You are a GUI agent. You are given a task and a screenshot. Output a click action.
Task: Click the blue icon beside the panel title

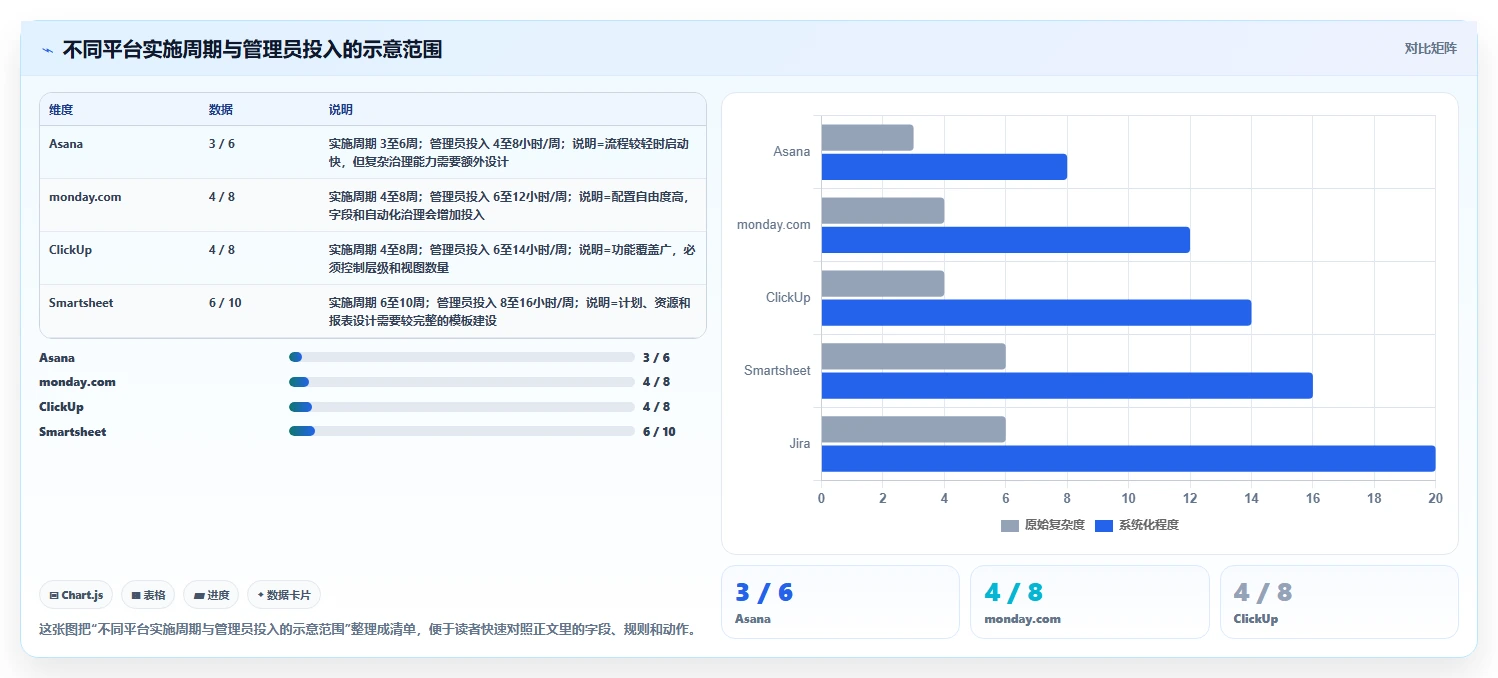coord(47,49)
